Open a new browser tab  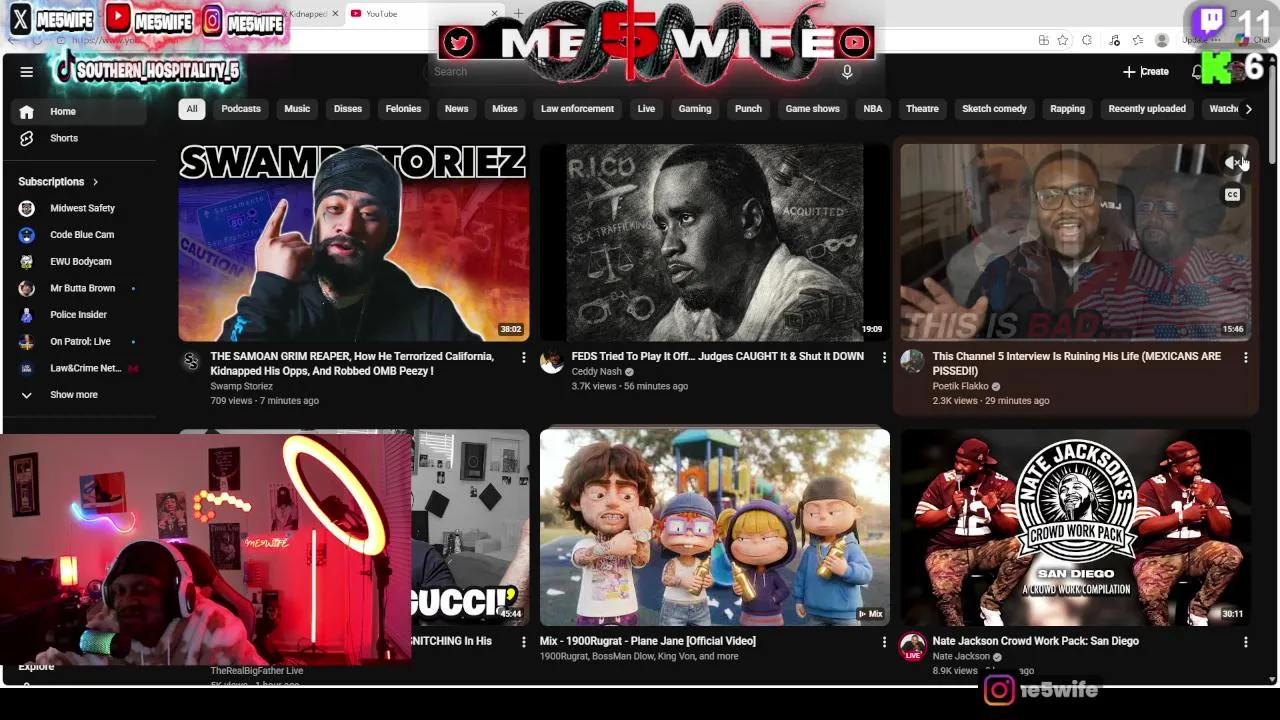coord(518,14)
